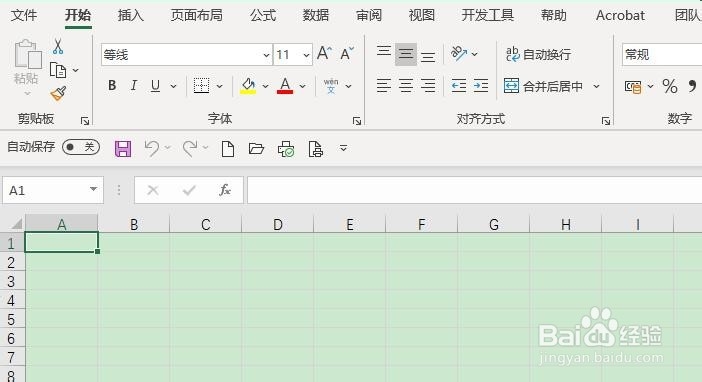Select Center horizontal alignment icon
Viewport: 702px width, 382px height.
pos(406,85)
